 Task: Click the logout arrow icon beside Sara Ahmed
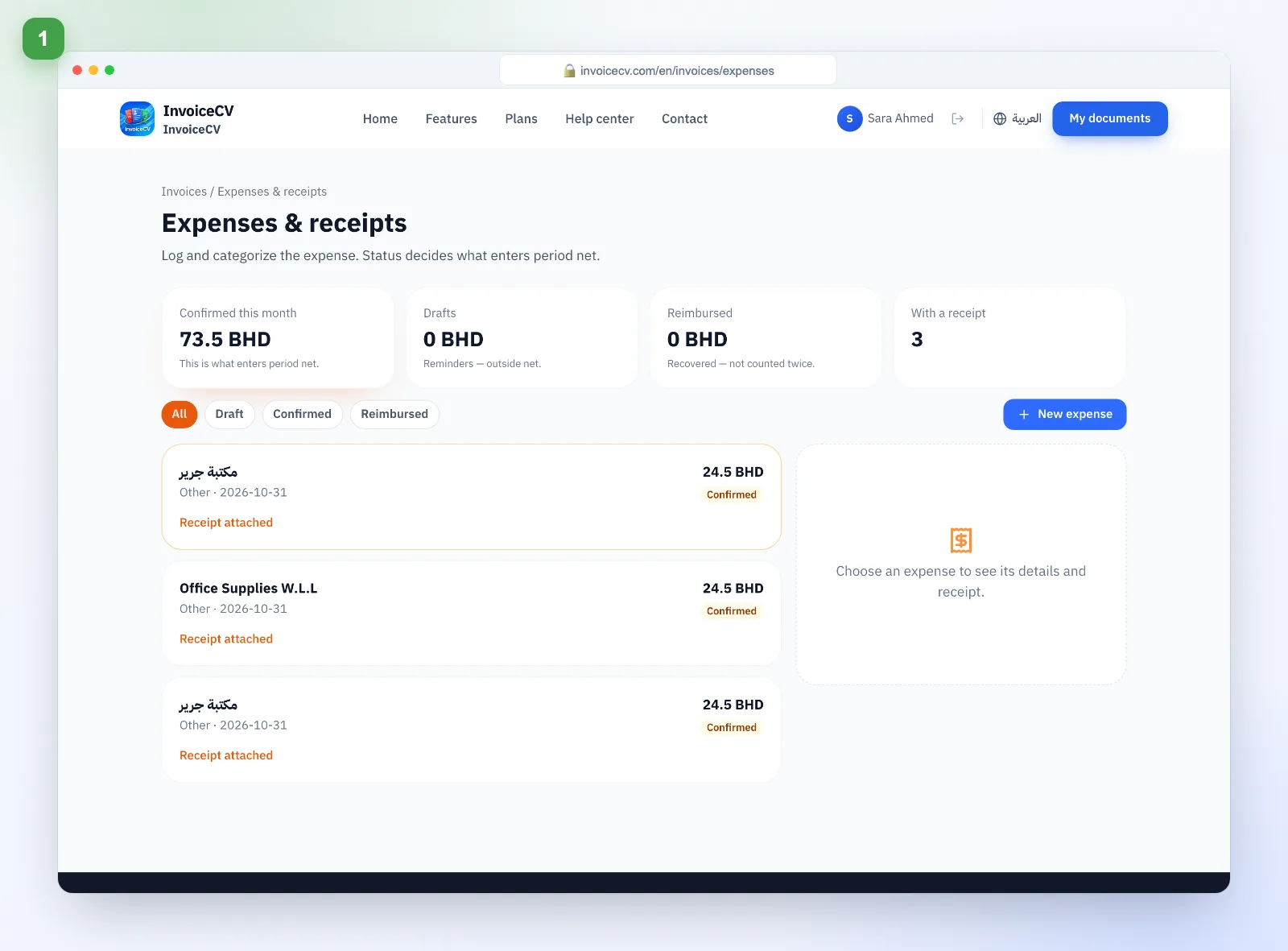(957, 118)
